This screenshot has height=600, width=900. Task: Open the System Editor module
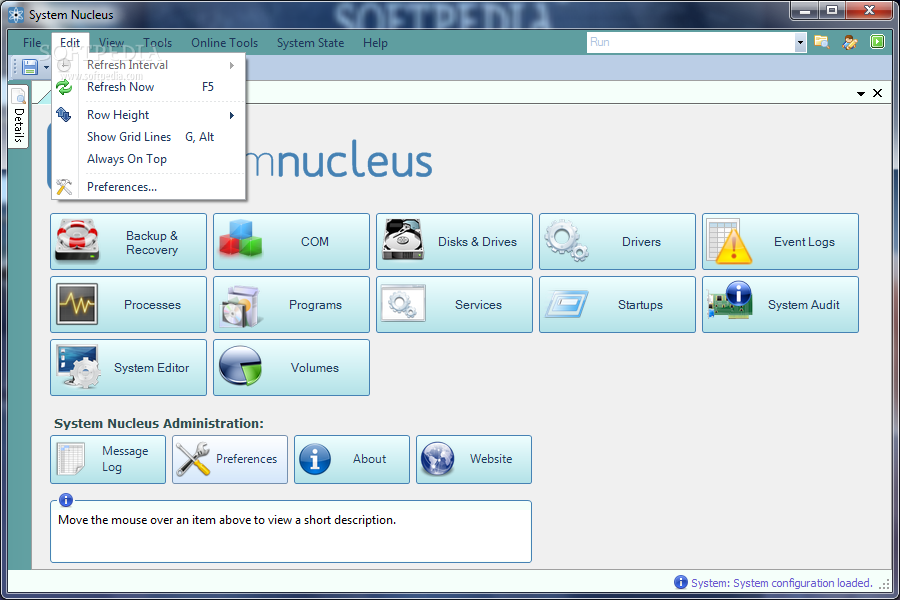[129, 367]
